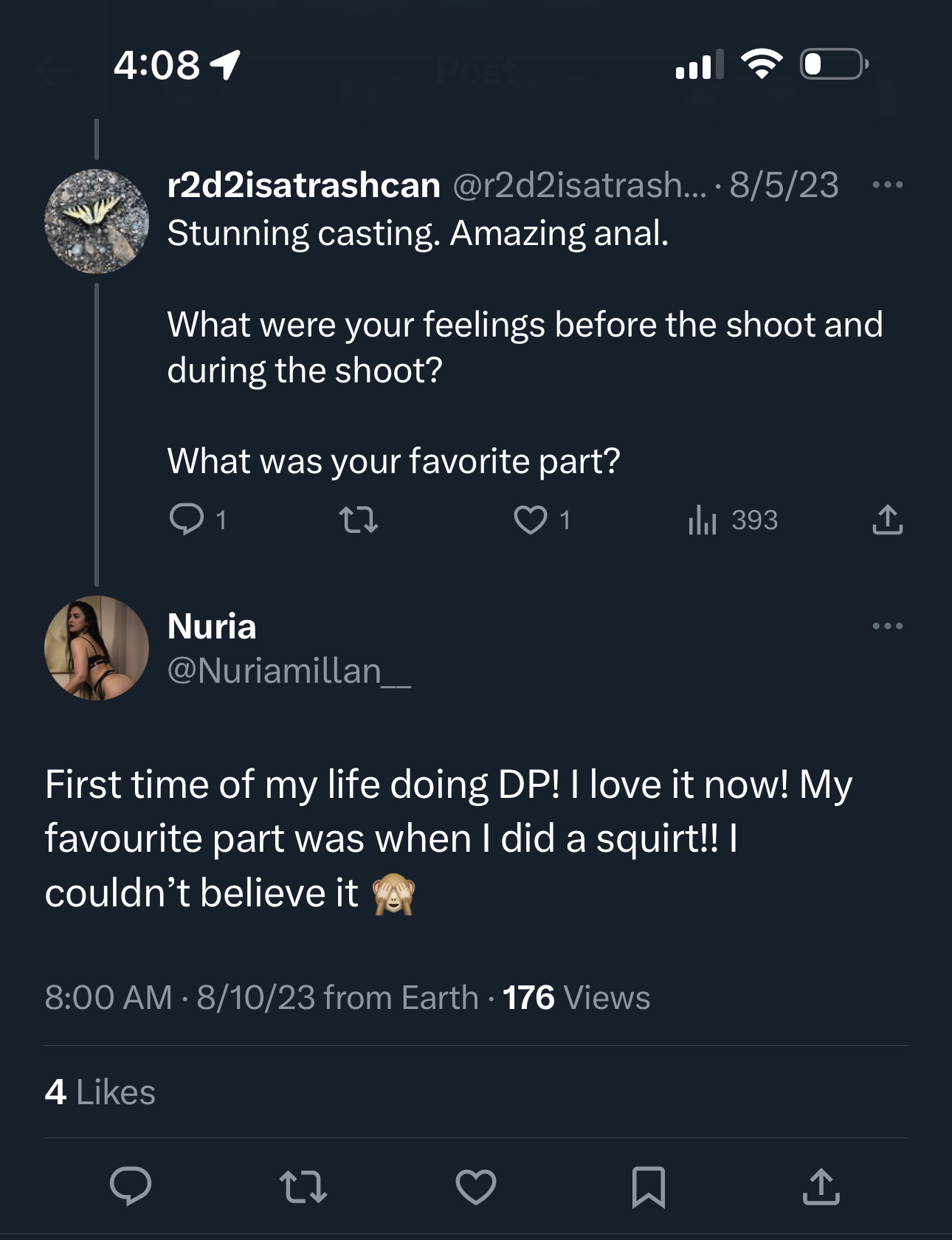Repost r2d2isatrashcan's post
952x1240 pixels.
point(359,519)
